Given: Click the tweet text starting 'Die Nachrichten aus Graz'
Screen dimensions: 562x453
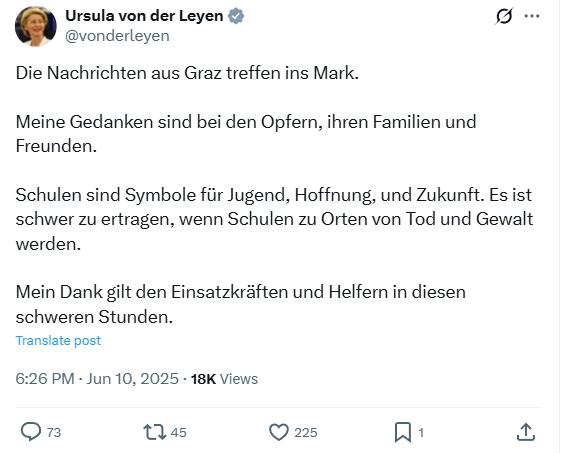Looking at the screenshot, I should (x=187, y=73).
